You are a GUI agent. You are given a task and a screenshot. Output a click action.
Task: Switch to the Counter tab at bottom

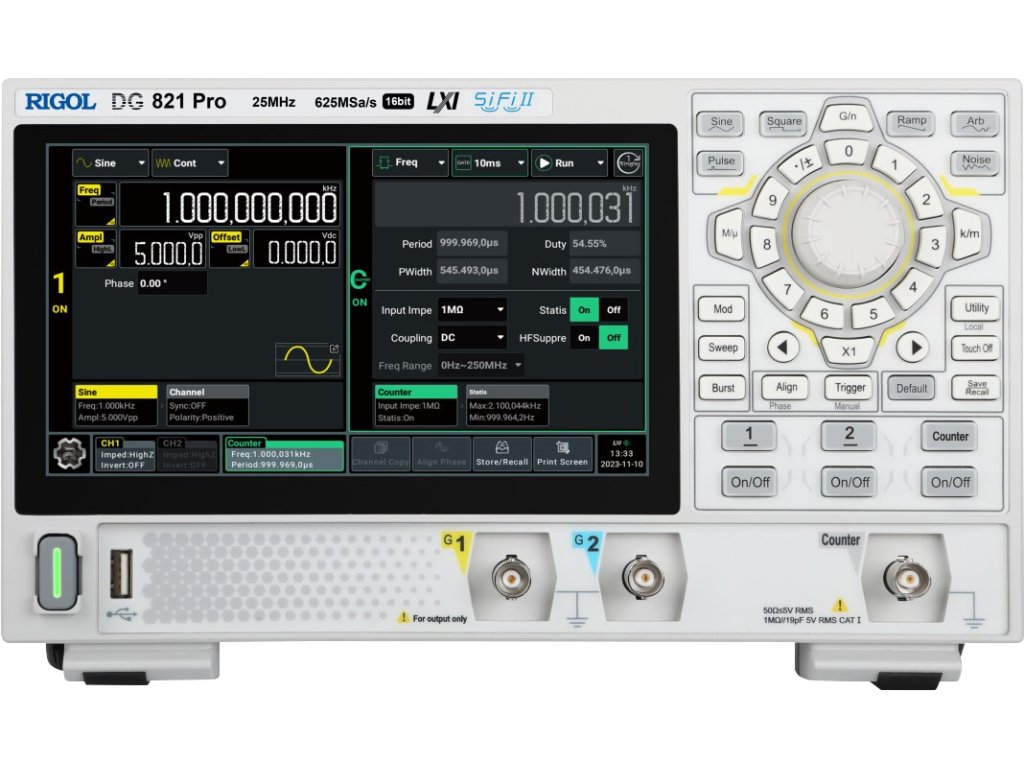283,453
